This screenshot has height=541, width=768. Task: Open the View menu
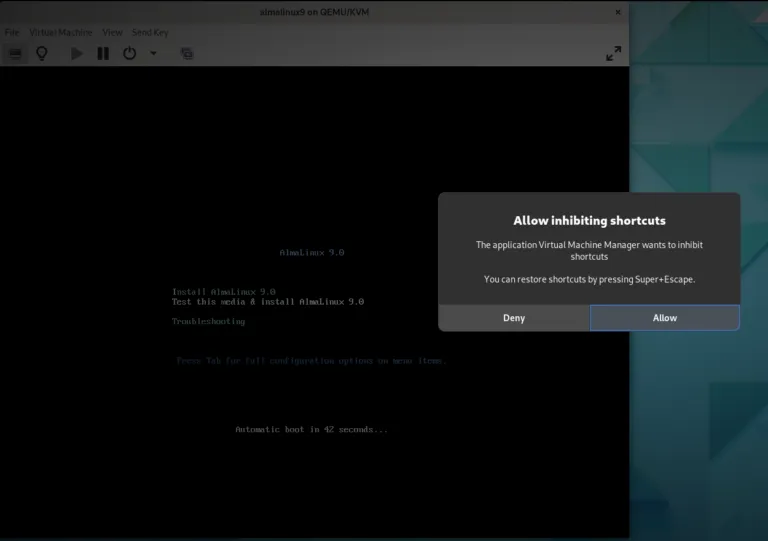pyautogui.click(x=112, y=32)
